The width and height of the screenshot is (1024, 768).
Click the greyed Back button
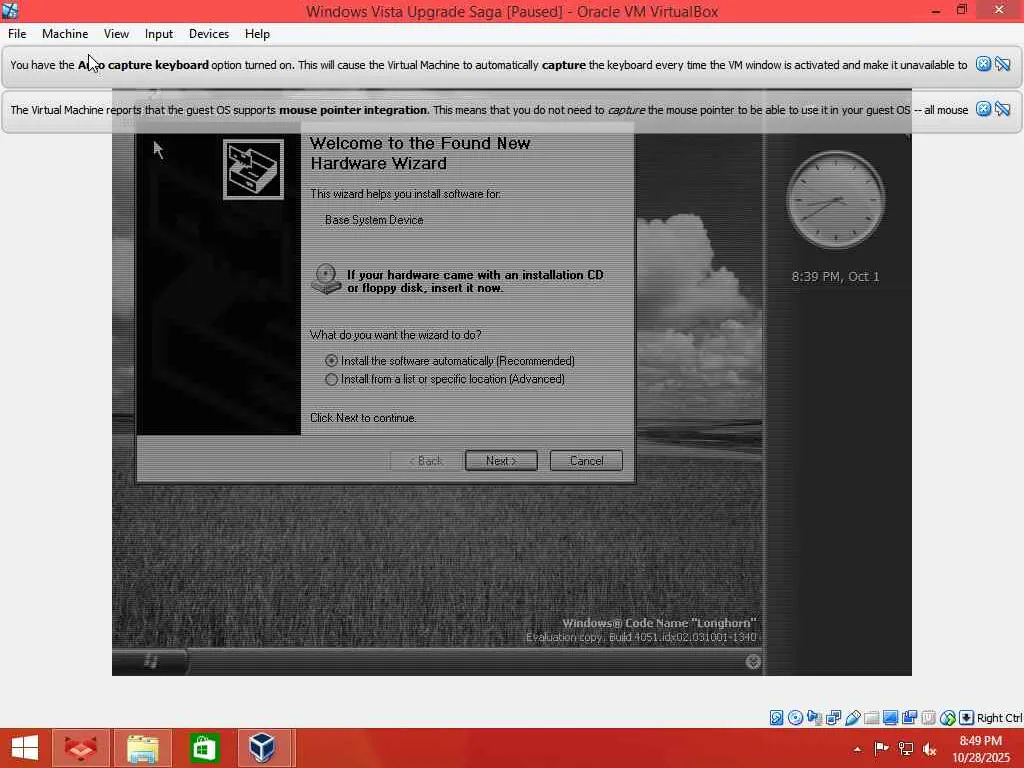coord(426,460)
